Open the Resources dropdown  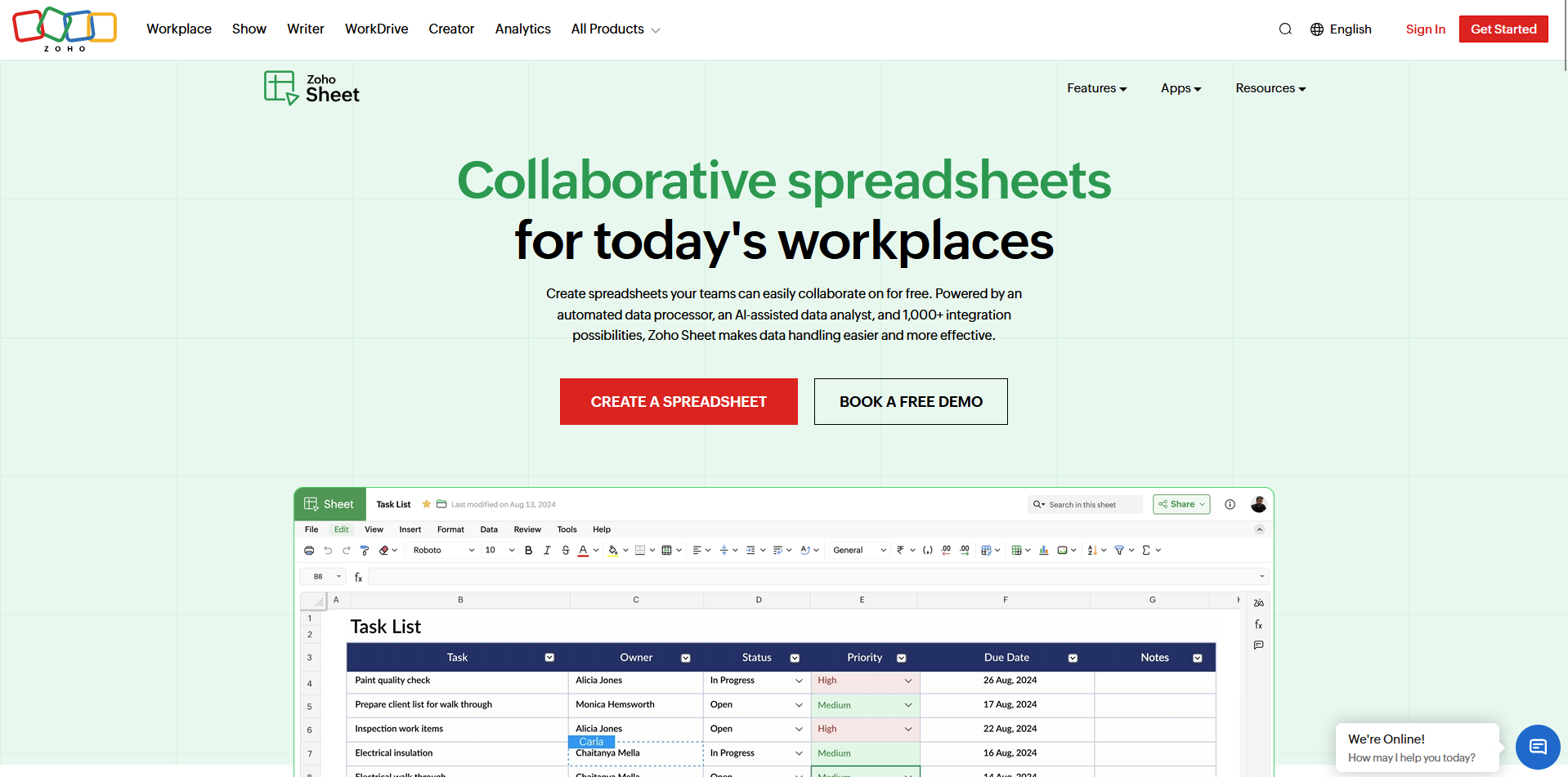(x=1270, y=88)
